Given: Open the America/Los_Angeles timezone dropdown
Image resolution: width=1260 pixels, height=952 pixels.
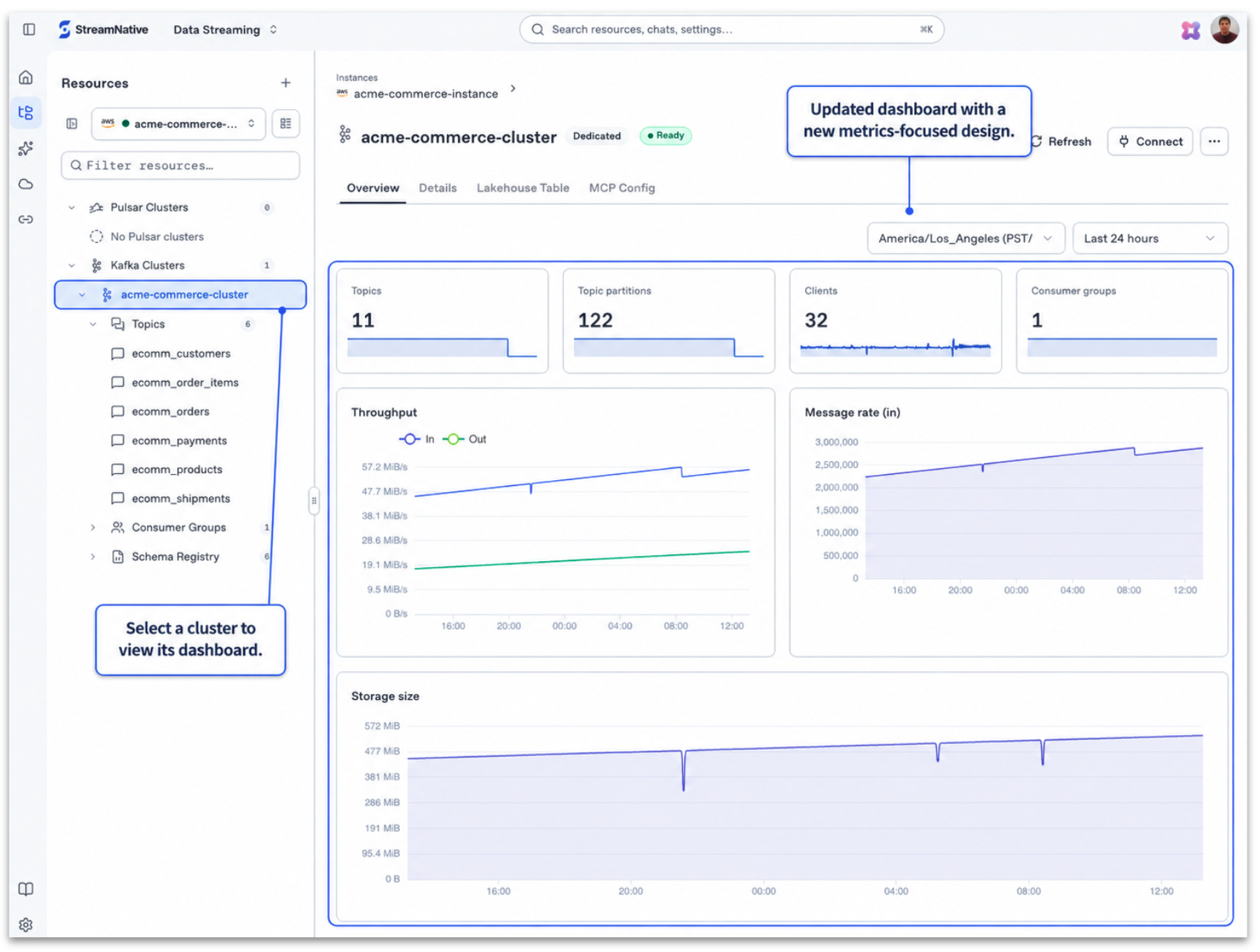Looking at the screenshot, I should [x=965, y=239].
